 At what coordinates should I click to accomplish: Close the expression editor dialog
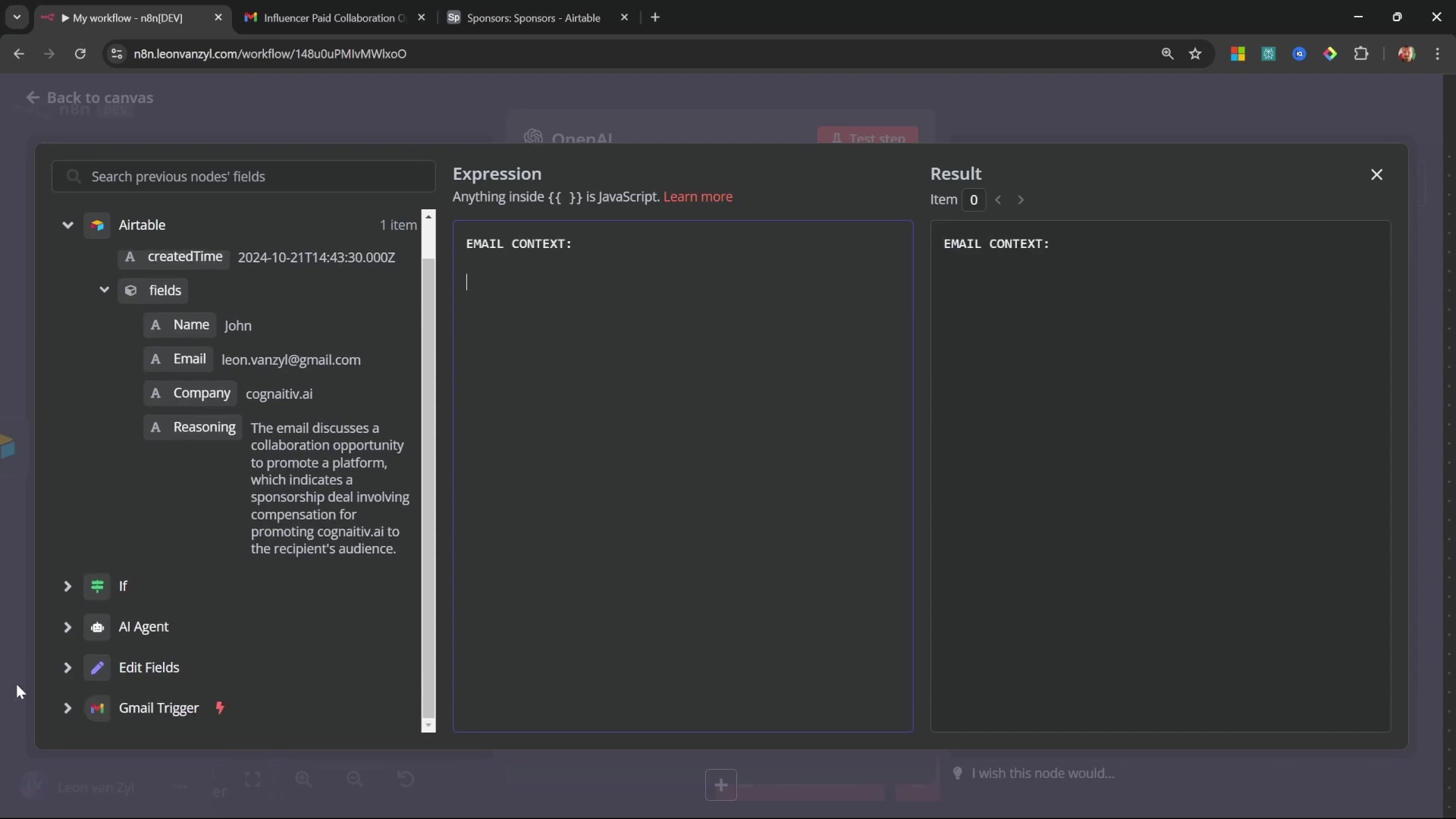(x=1377, y=175)
